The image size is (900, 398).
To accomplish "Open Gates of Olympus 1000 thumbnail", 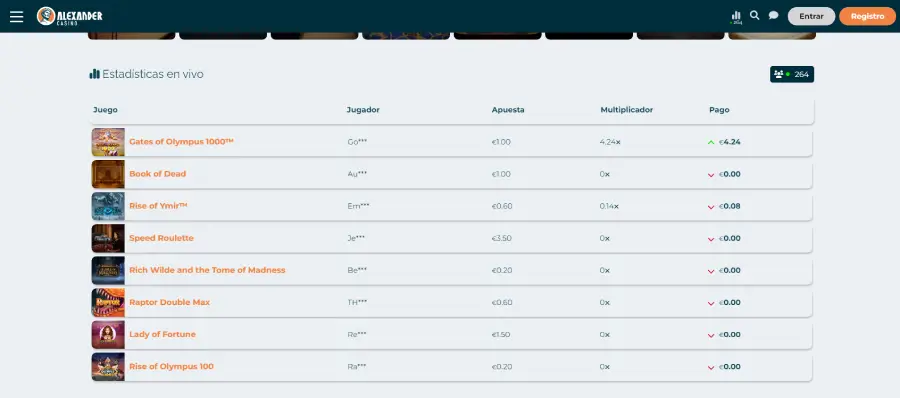I will (x=108, y=142).
